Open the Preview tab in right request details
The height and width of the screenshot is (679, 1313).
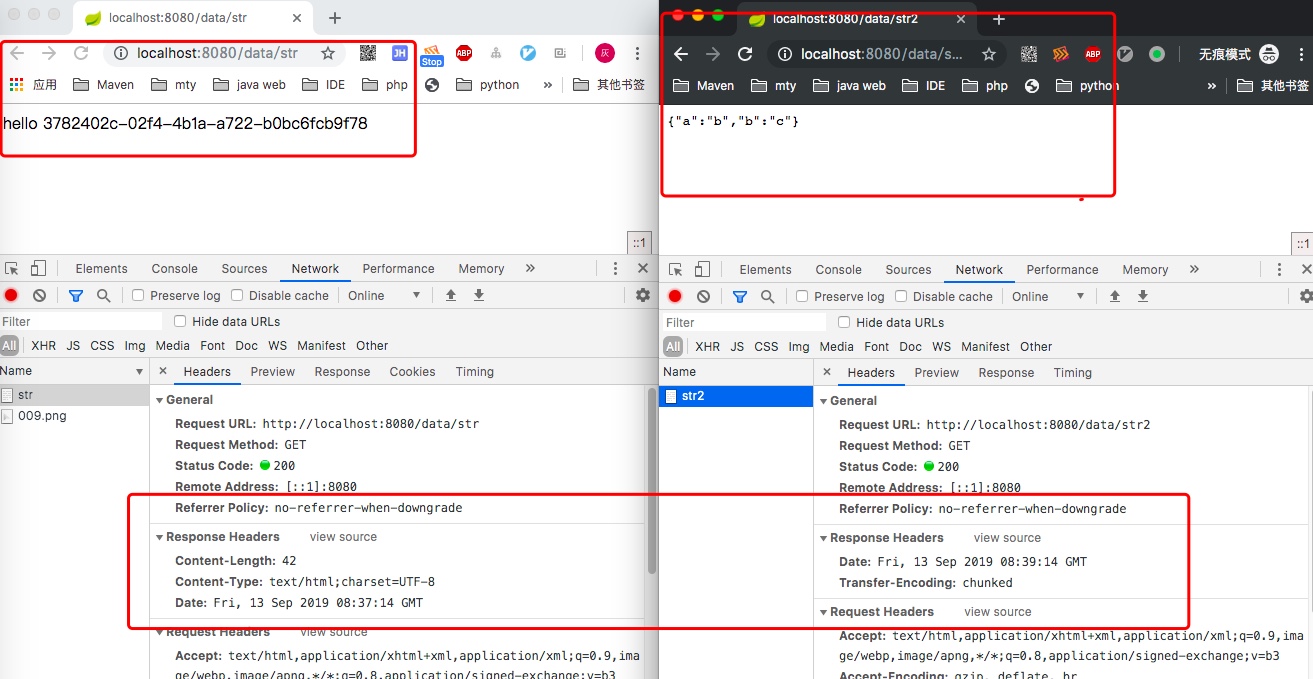coord(936,372)
